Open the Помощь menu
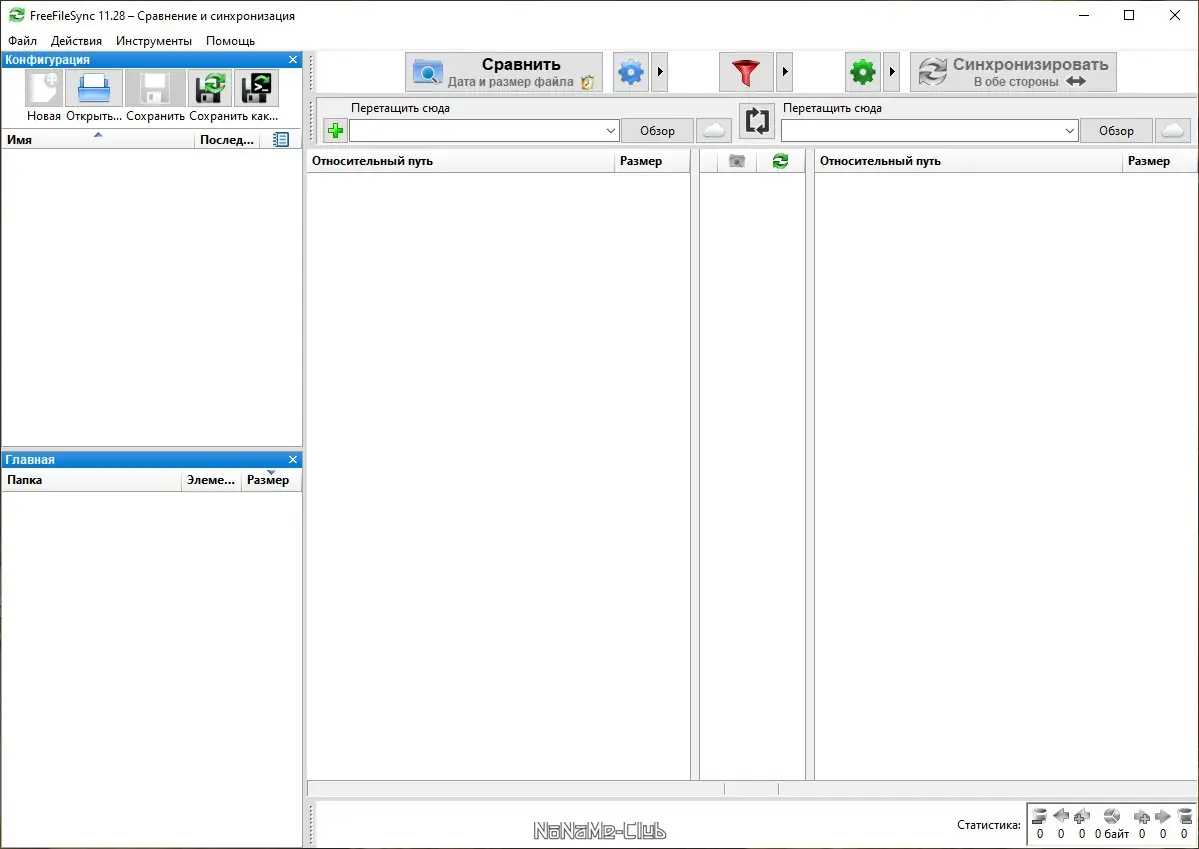 coord(230,41)
